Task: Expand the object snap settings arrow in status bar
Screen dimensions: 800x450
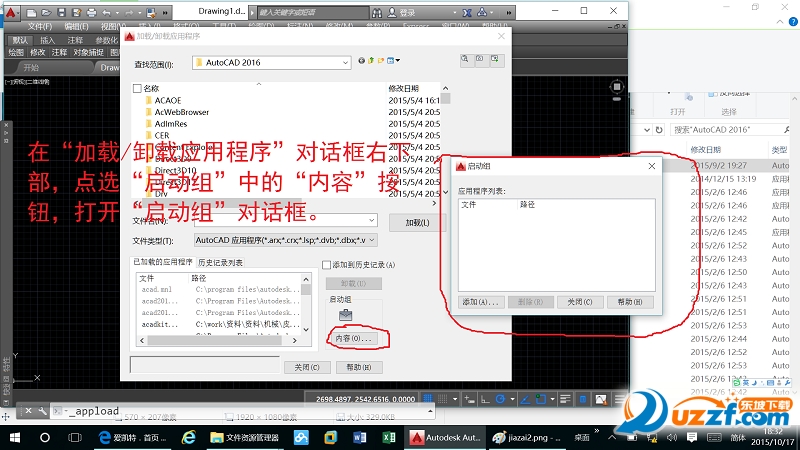Action: click(x=552, y=399)
